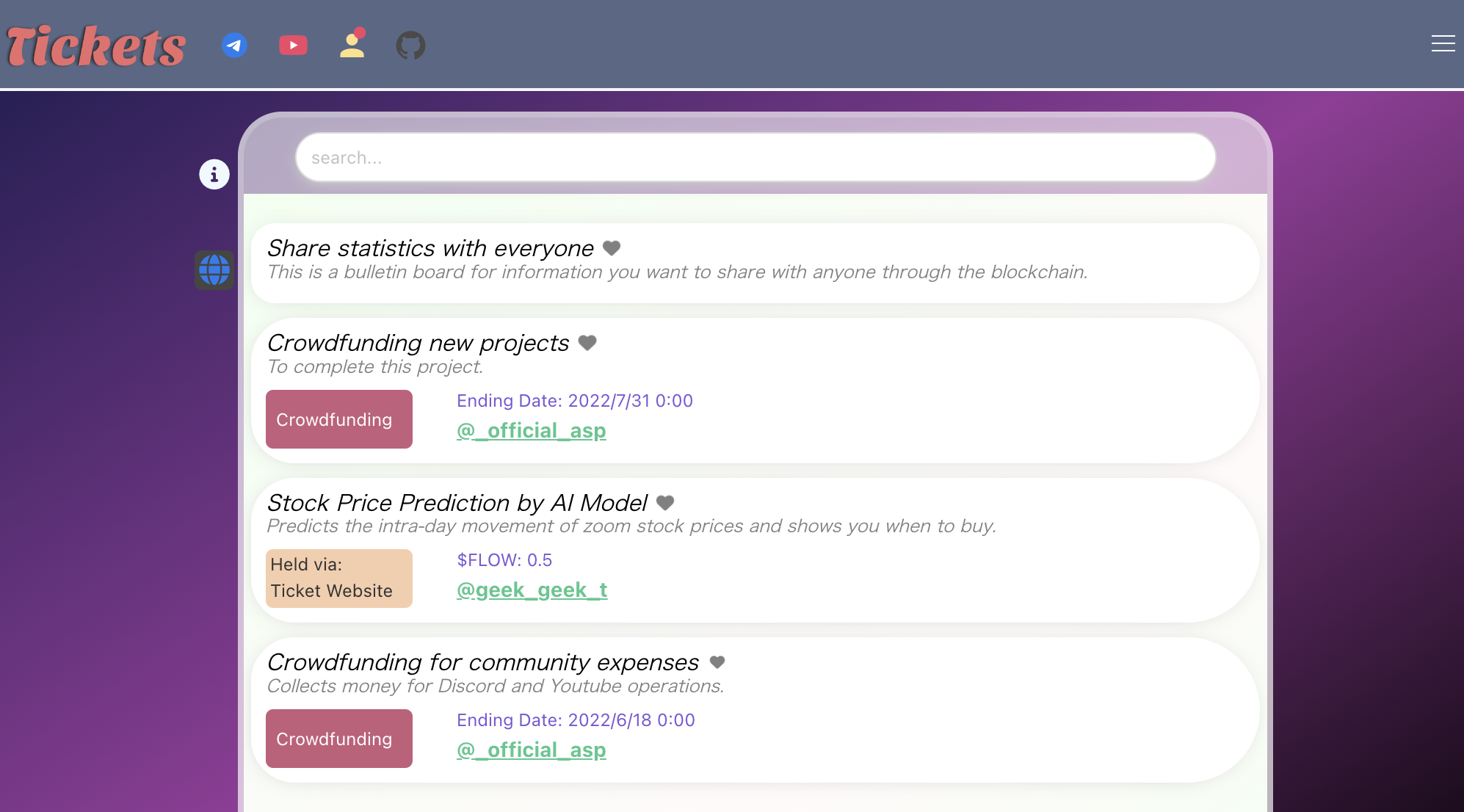Viewport: 1464px width, 812px height.
Task: Open the YouTube channel icon
Action: (293, 45)
